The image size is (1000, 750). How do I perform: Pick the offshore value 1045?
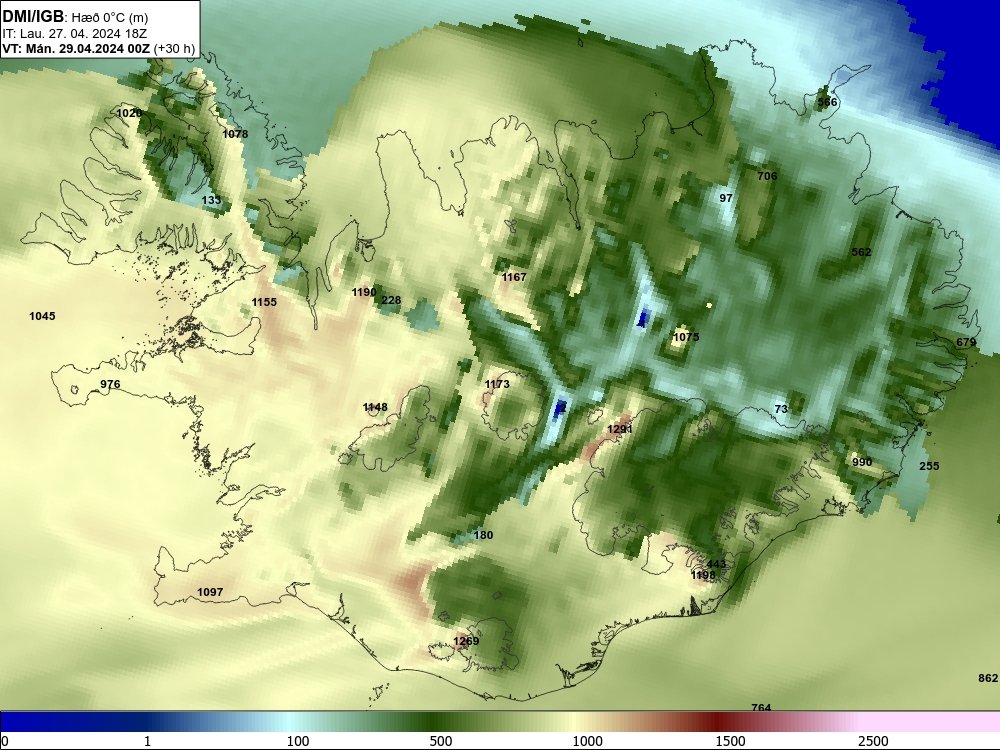[42, 316]
